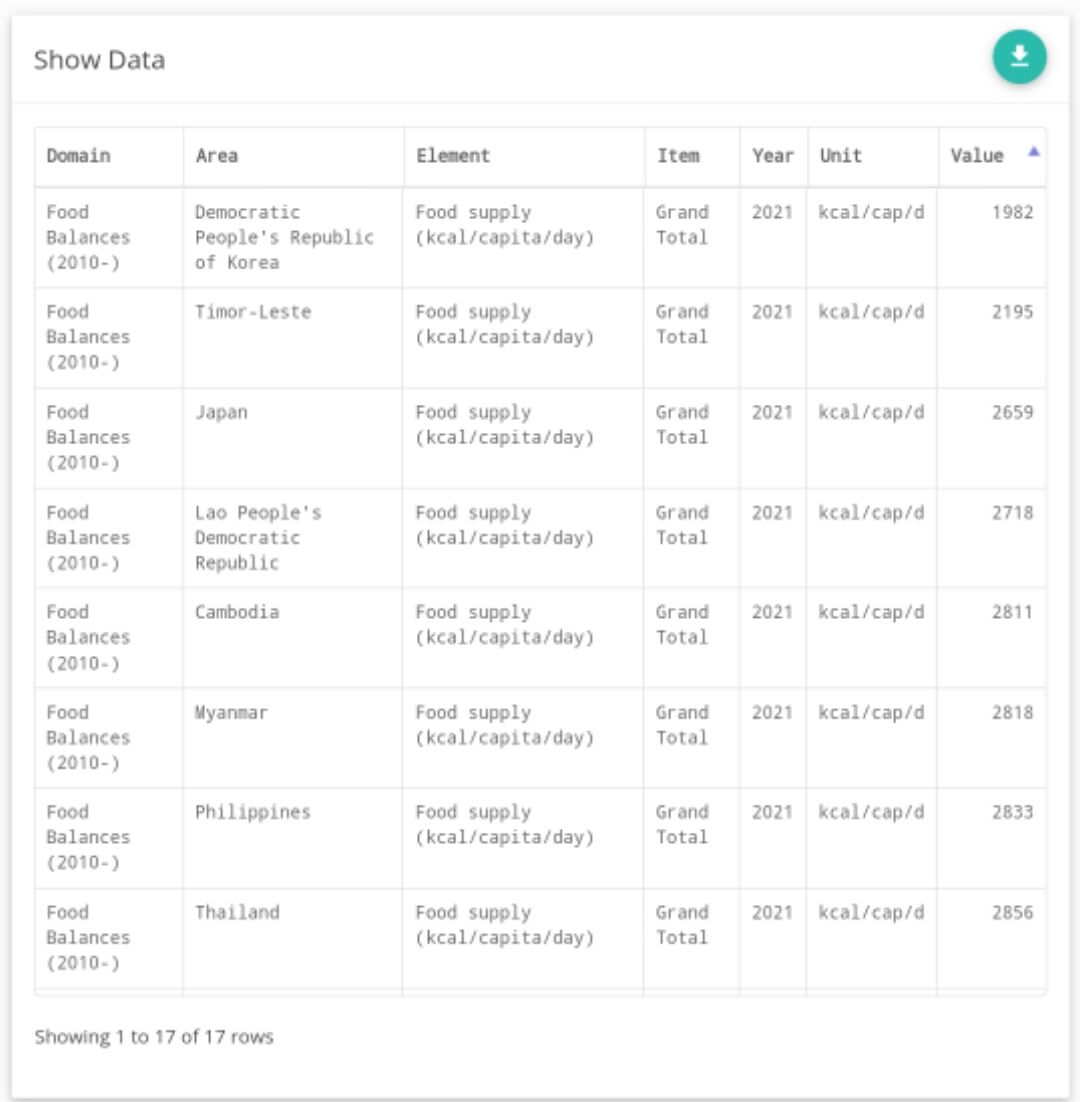This screenshot has width=1080, height=1102.
Task: Click the green download data button
Action: click(x=1019, y=57)
